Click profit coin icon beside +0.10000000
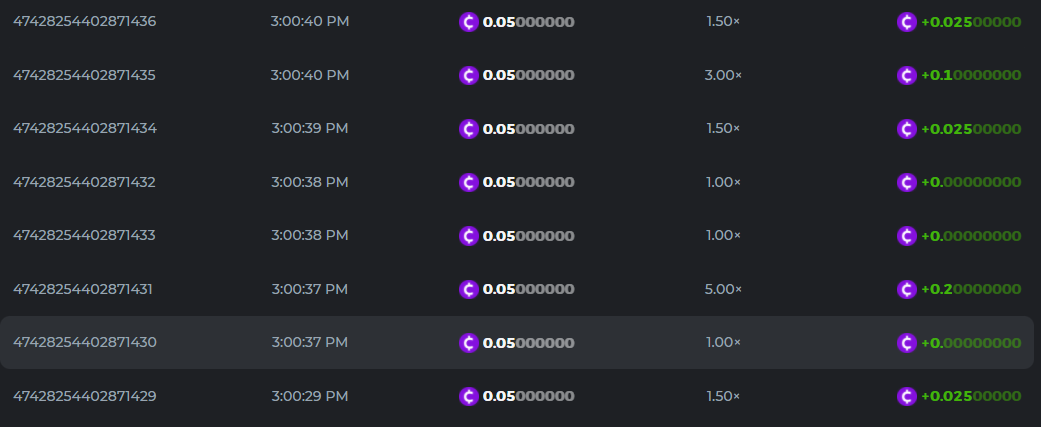This screenshot has width=1041, height=427. [x=907, y=75]
